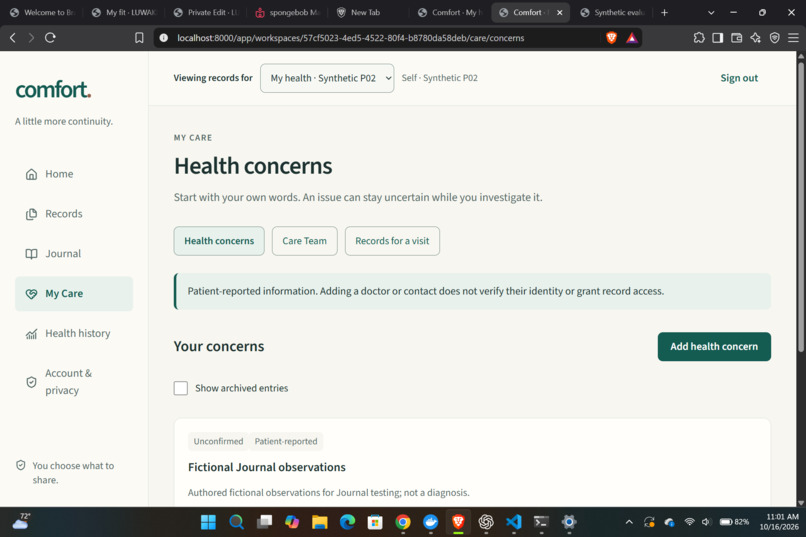Toggle the browser sidebar panel

[718, 38]
